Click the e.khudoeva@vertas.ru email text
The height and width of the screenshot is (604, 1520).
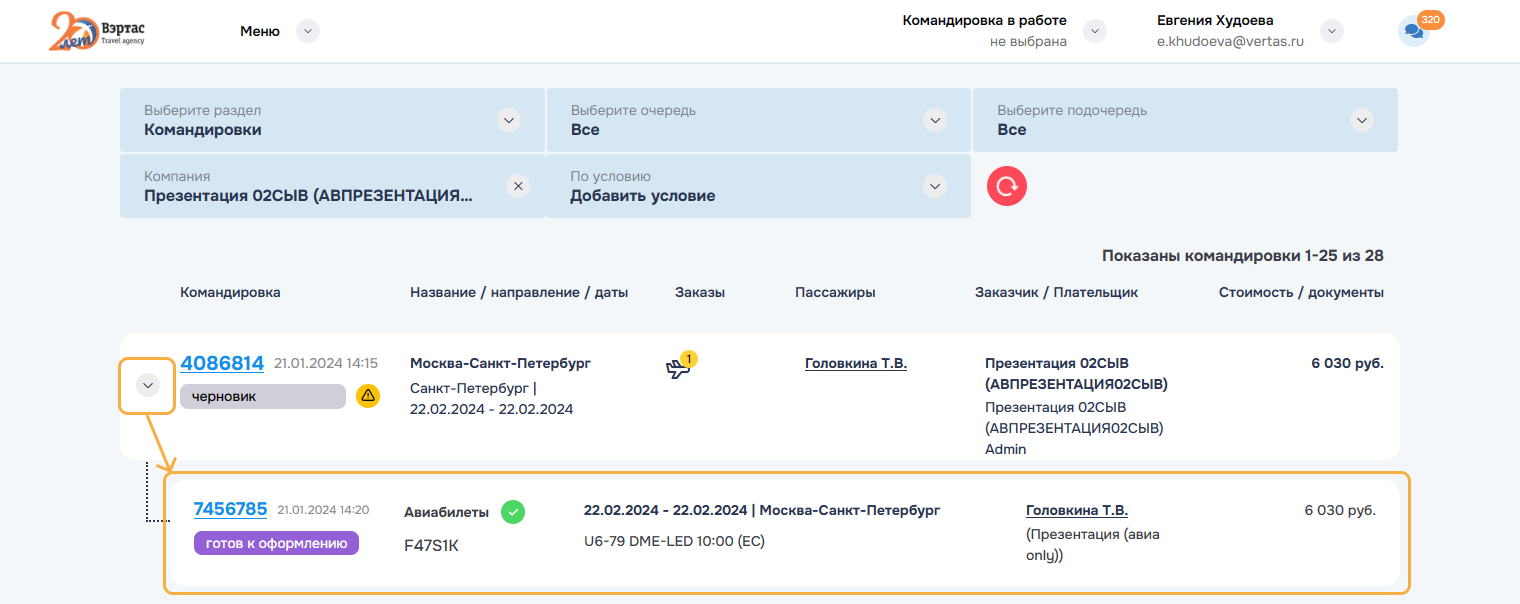click(1230, 42)
